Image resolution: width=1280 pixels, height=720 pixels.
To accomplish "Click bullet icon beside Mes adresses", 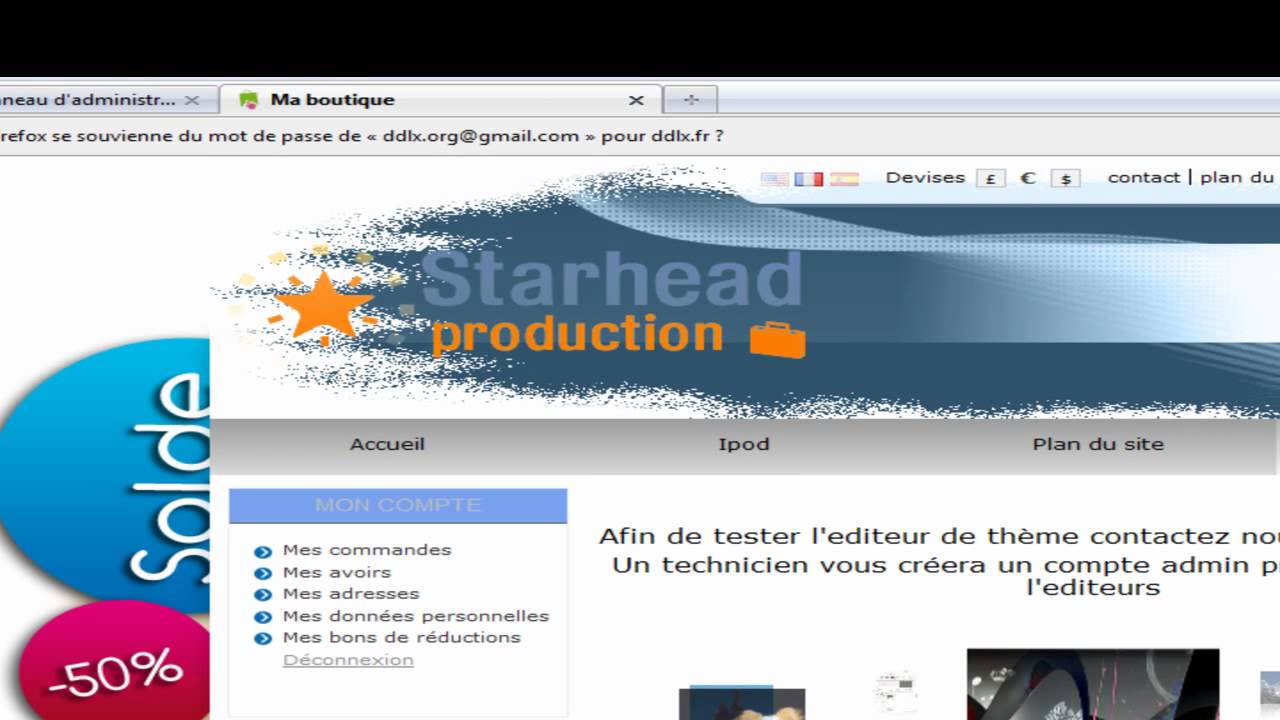I will tap(263, 596).
